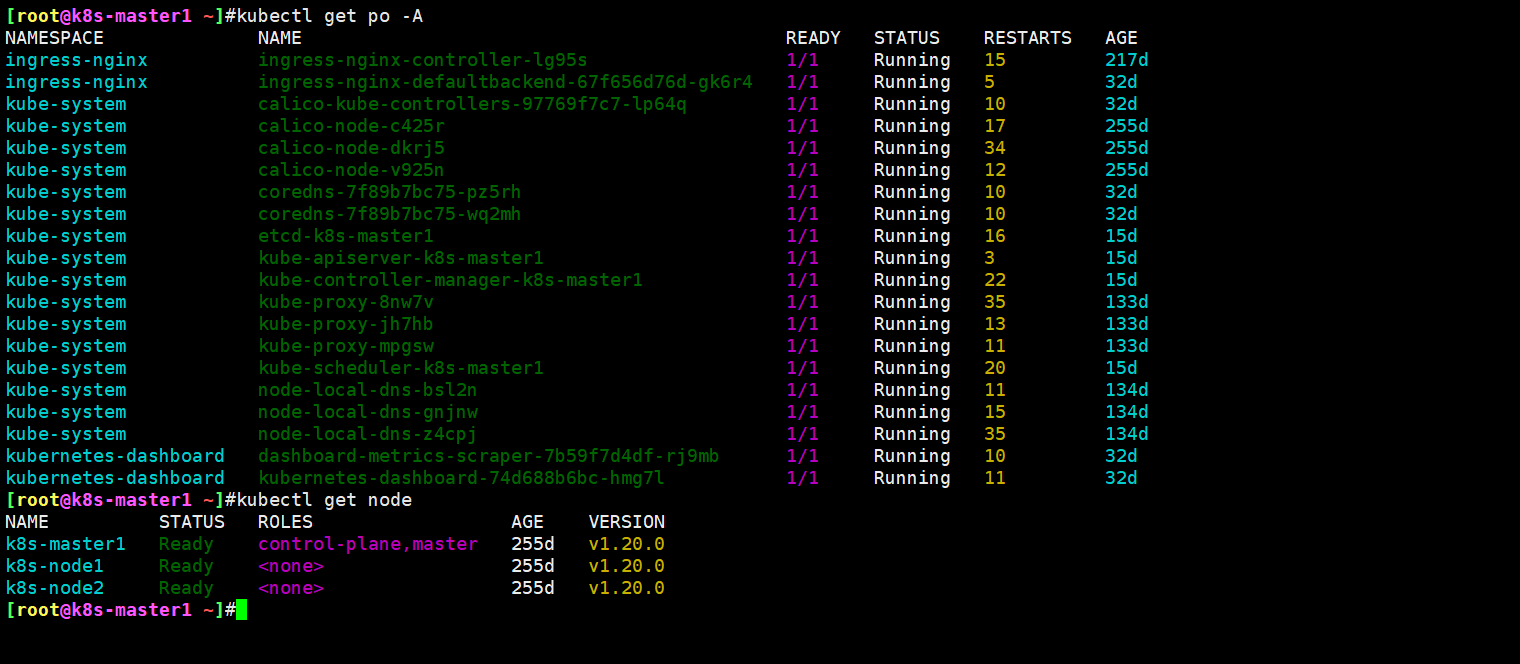Click the Ready status of k8s-node1
Image resolution: width=1520 pixels, height=664 pixels.
click(x=186, y=566)
